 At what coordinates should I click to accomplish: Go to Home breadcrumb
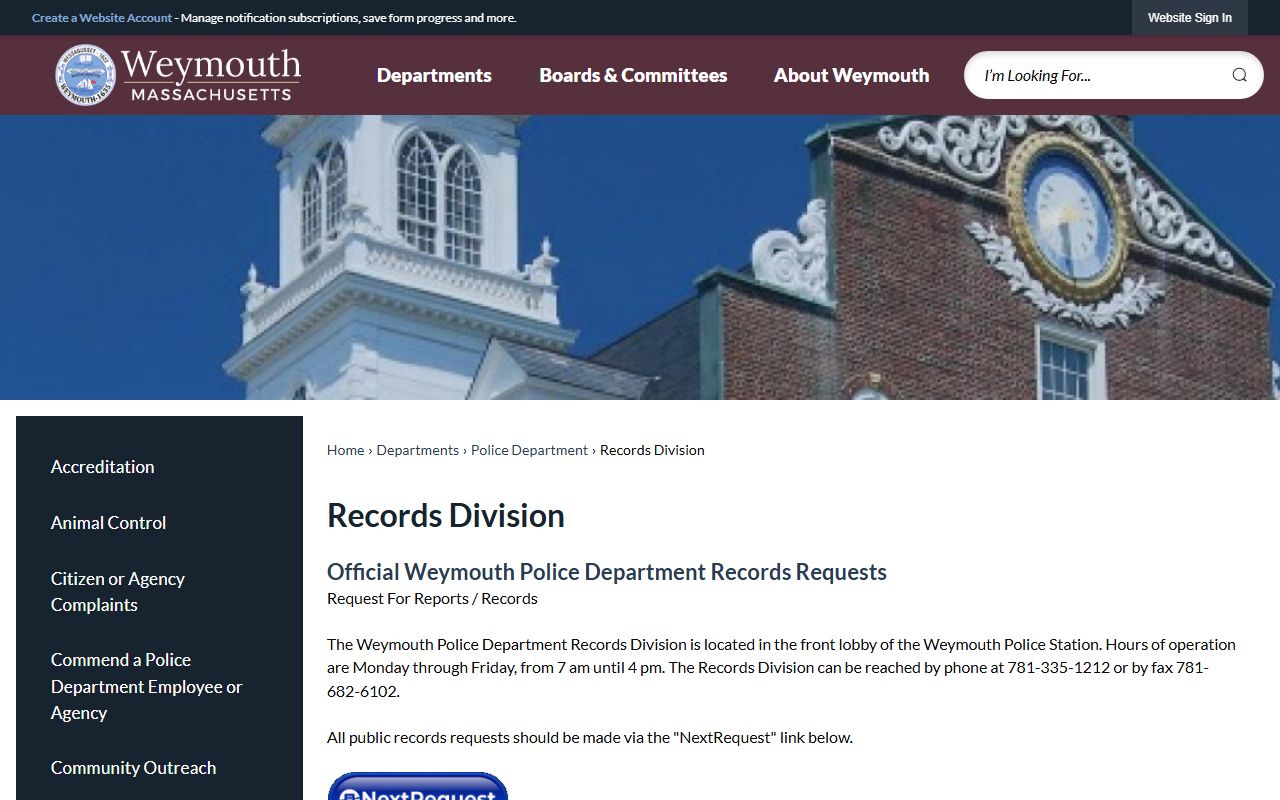pyautogui.click(x=345, y=450)
